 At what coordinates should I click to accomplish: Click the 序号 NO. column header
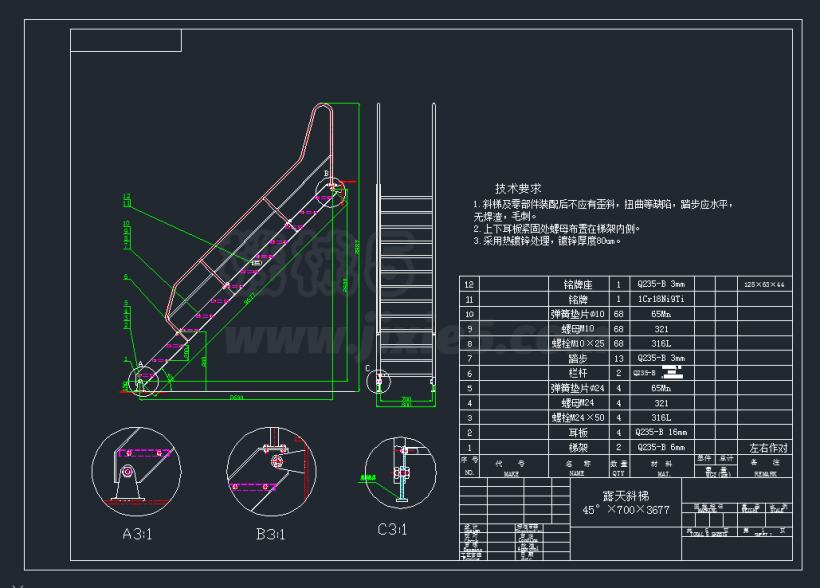pyautogui.click(x=469, y=466)
